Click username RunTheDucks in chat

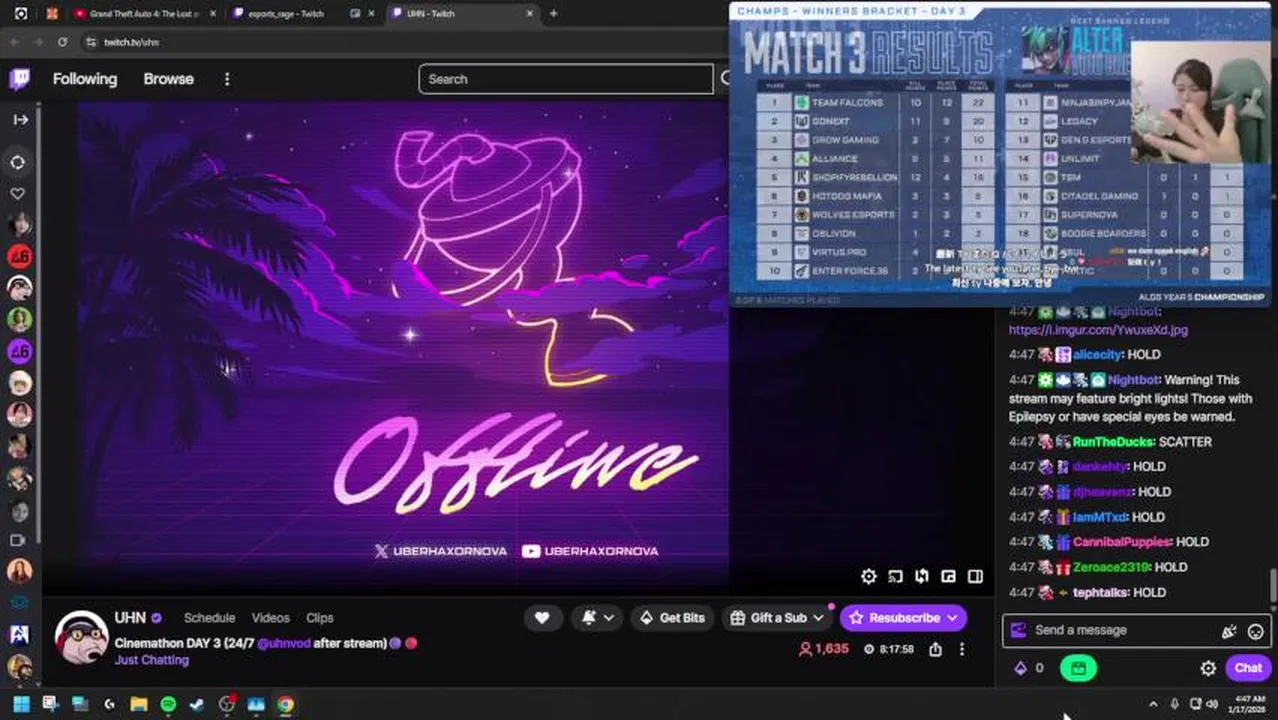click(1114, 442)
